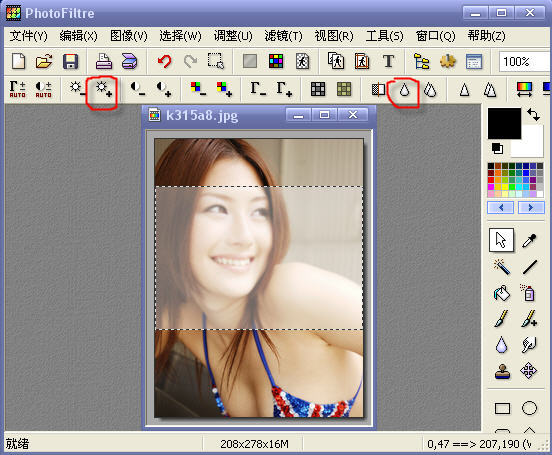This screenshot has height=455, width=552.
Task: Choose the advanced brush tool
Action: coord(529,318)
